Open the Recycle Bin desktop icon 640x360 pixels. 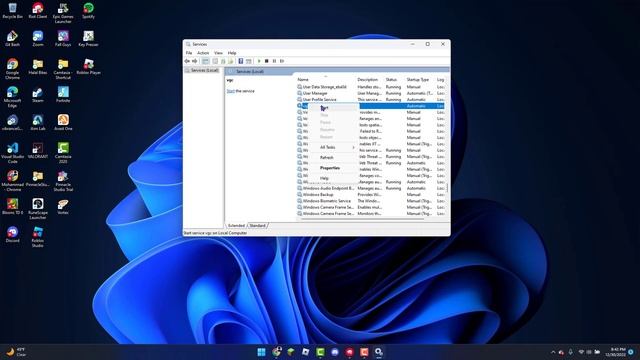click(12, 11)
